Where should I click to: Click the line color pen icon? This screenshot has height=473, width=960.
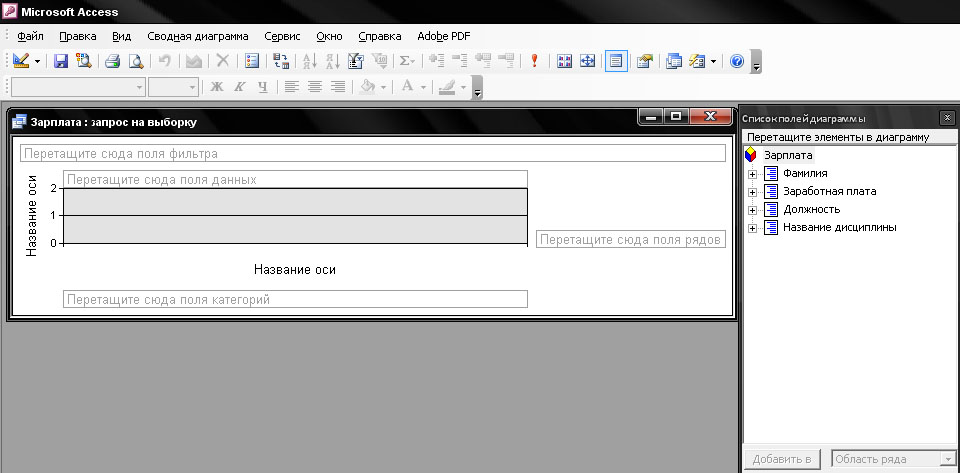(447, 87)
